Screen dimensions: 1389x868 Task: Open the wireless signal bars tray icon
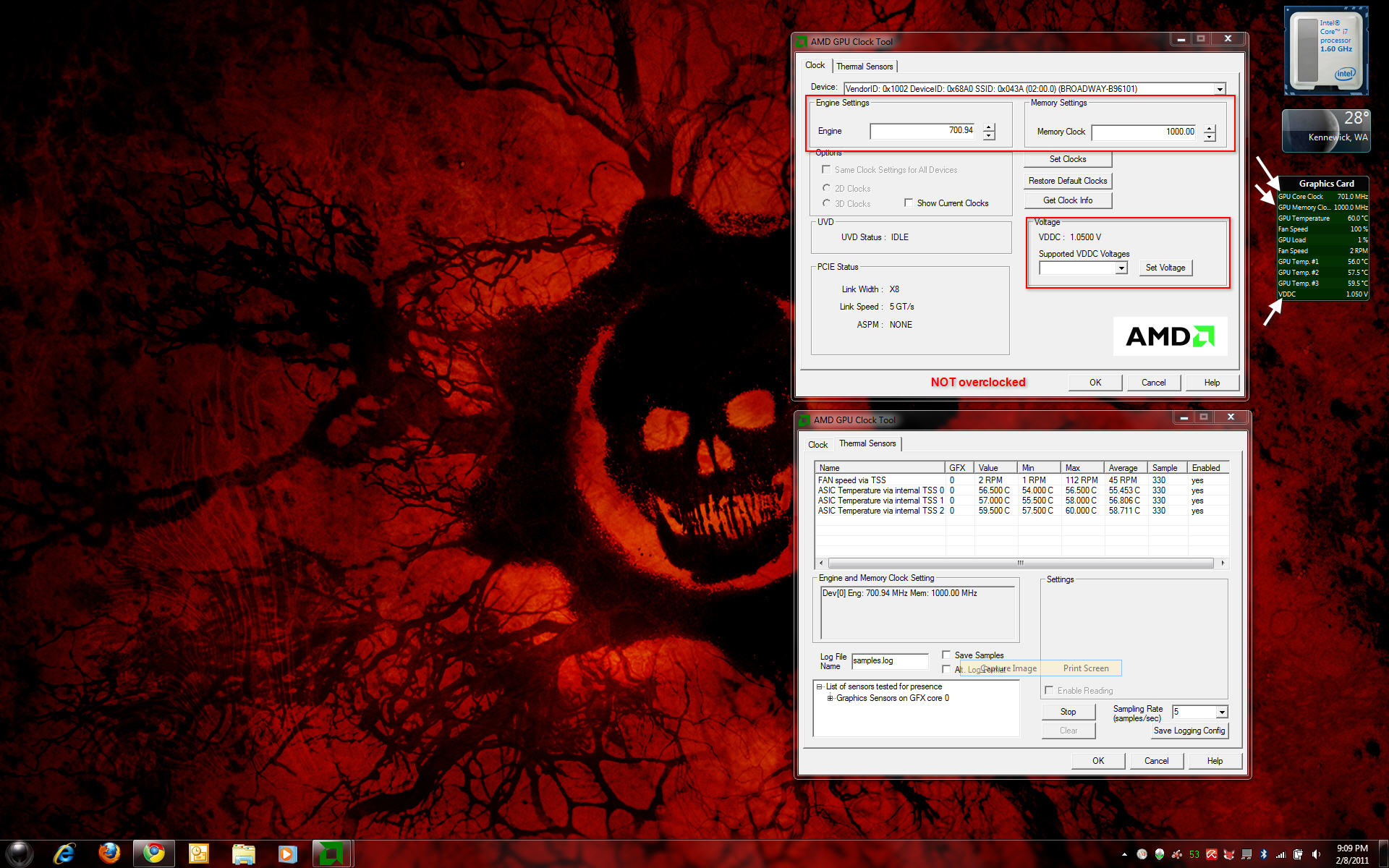[1281, 854]
